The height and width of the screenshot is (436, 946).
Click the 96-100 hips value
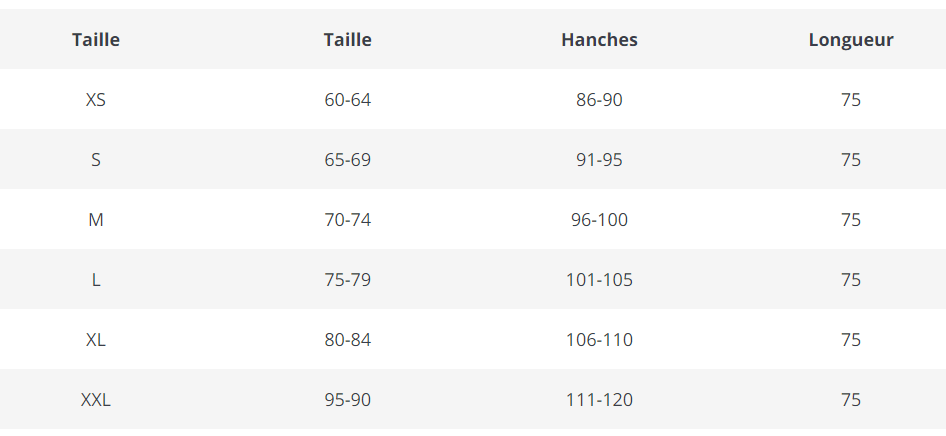599,220
